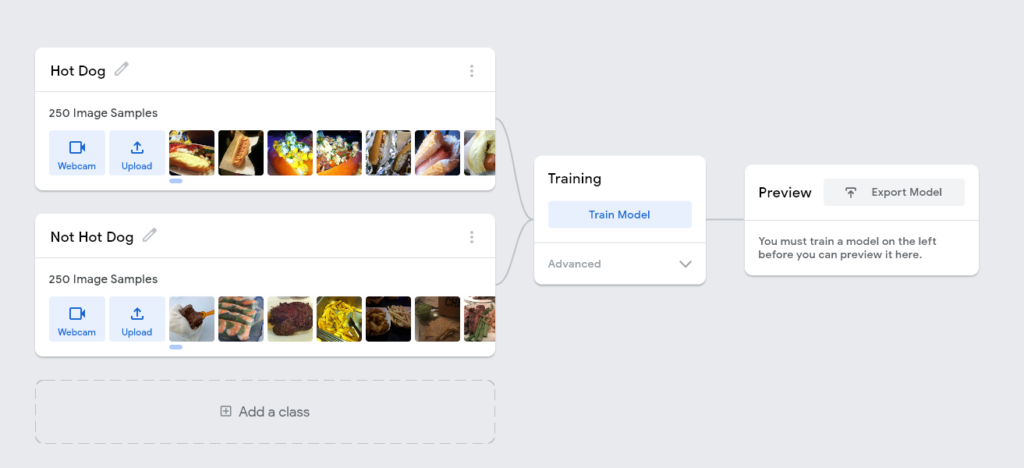Click the Not Hot Dog samples scroll indicator
Viewport: 1024px width, 468px height.
176,347
